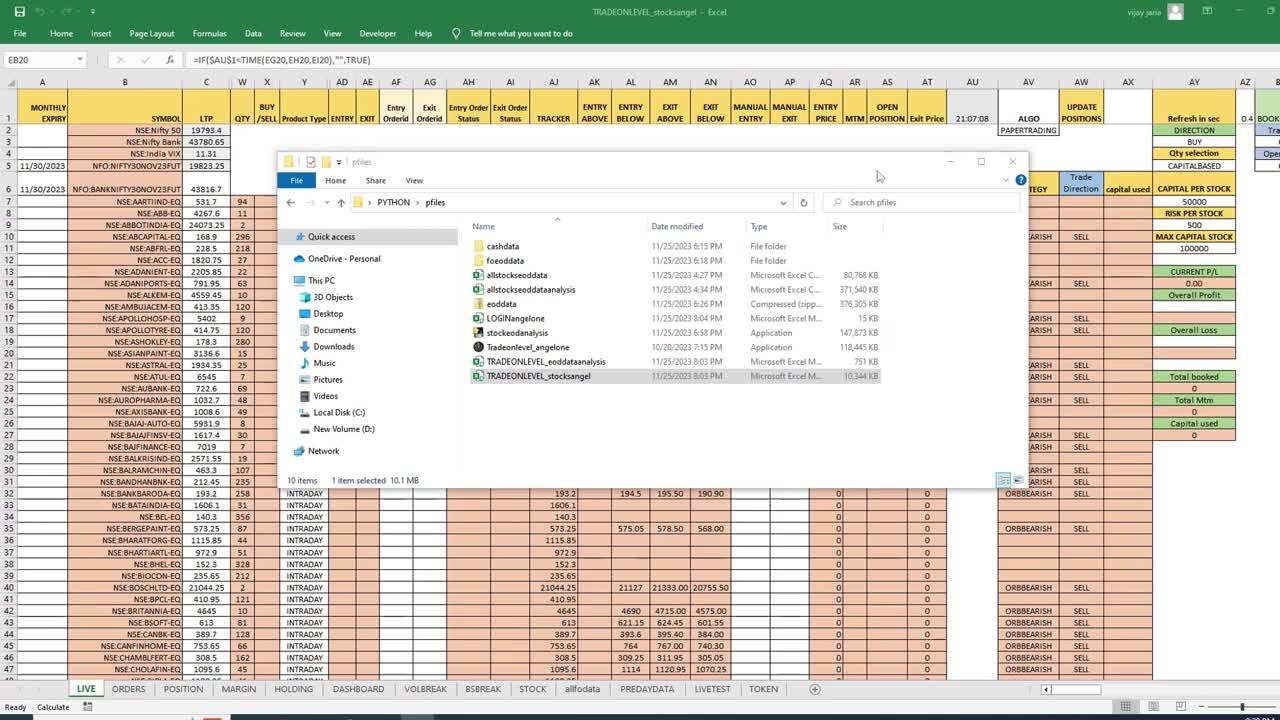Expand the address bar history dropdown

[783, 203]
